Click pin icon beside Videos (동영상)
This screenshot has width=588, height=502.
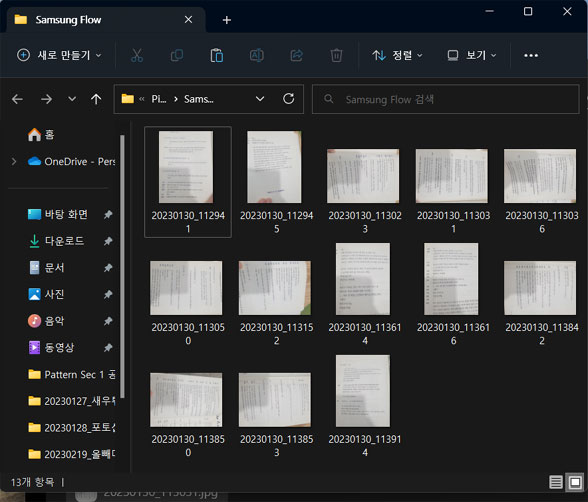pyautogui.click(x=108, y=348)
